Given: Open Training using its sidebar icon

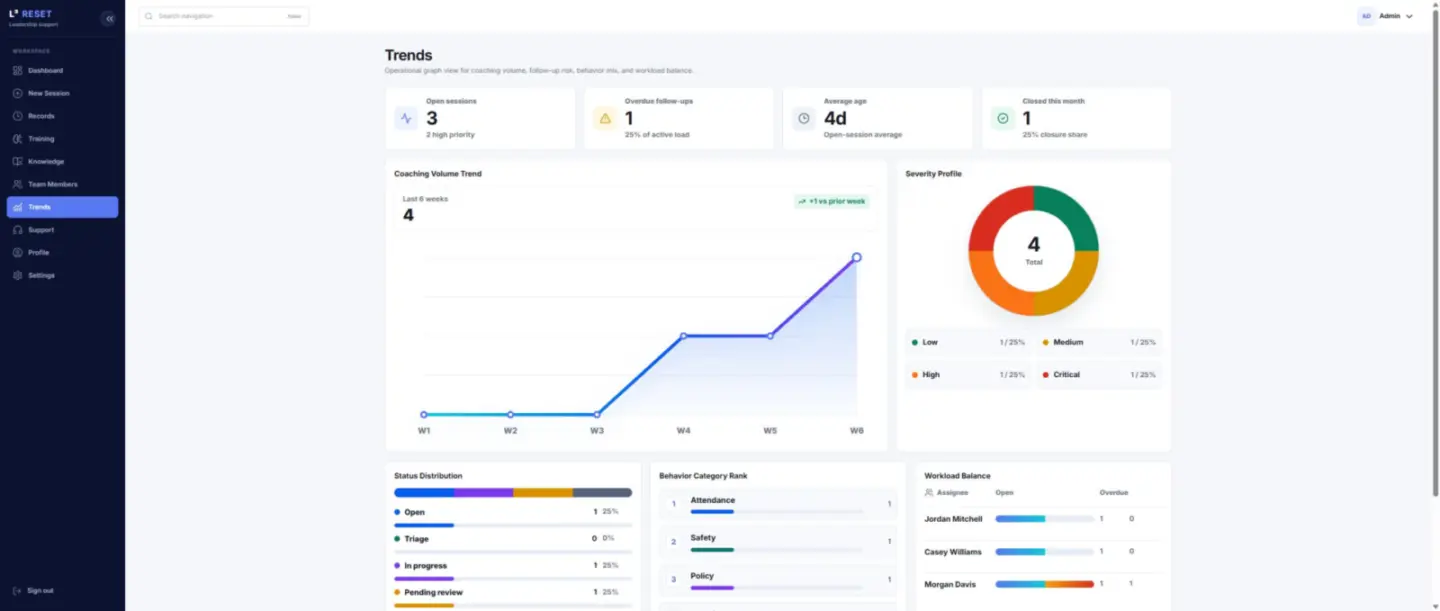Looking at the screenshot, I should [18, 139].
